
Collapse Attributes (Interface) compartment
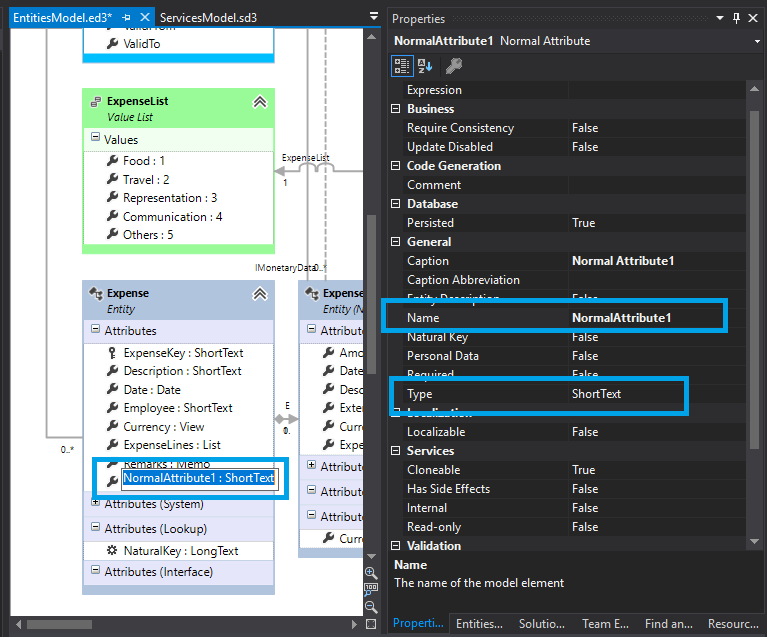[96, 570]
